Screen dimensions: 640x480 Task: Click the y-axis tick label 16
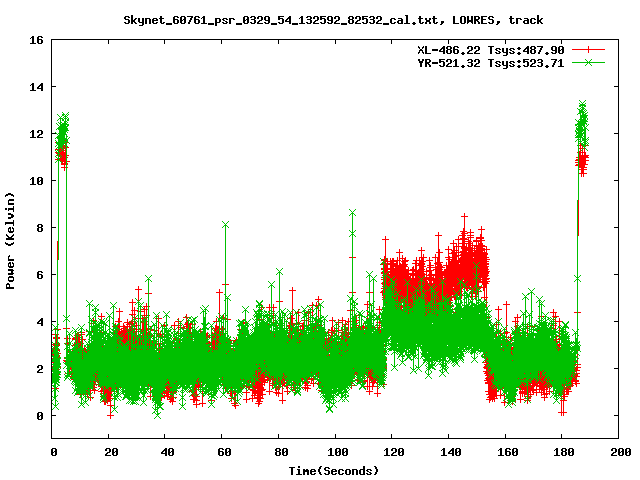[36, 40]
